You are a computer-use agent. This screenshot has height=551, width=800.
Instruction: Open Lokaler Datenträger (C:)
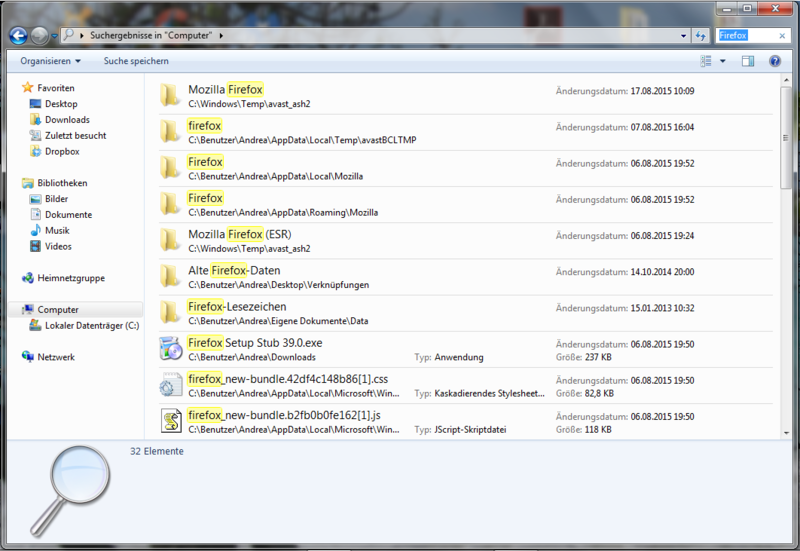(x=92, y=325)
